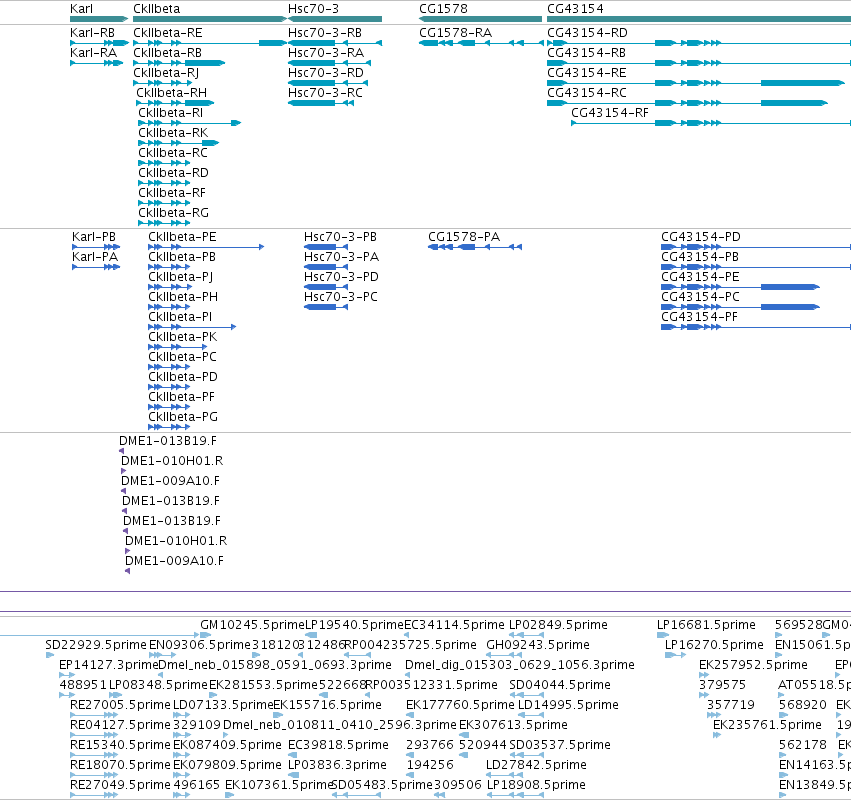
Task: Select protein CkIIbeta-PI
Action: tap(180, 317)
